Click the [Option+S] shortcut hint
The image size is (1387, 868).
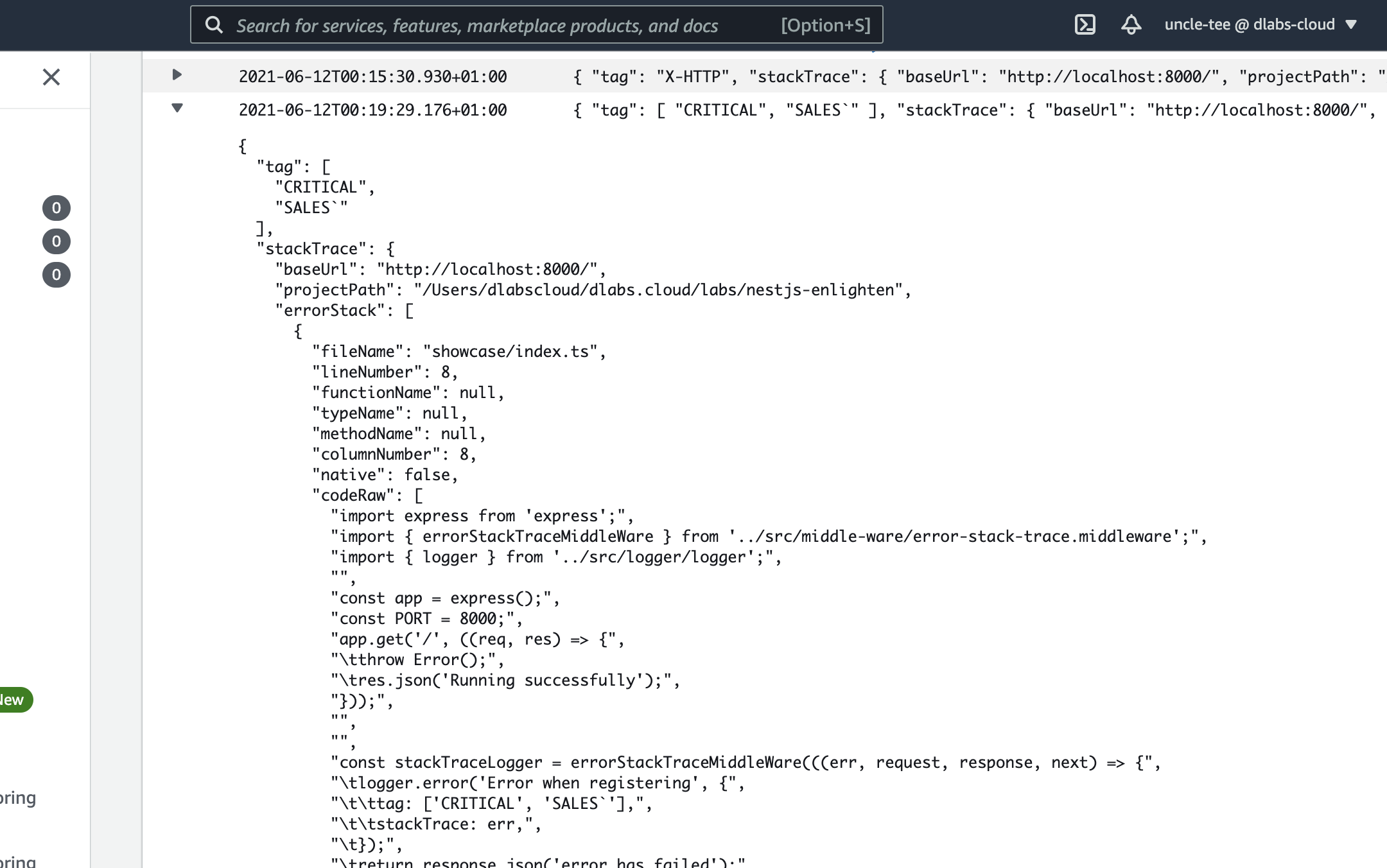[x=825, y=25]
